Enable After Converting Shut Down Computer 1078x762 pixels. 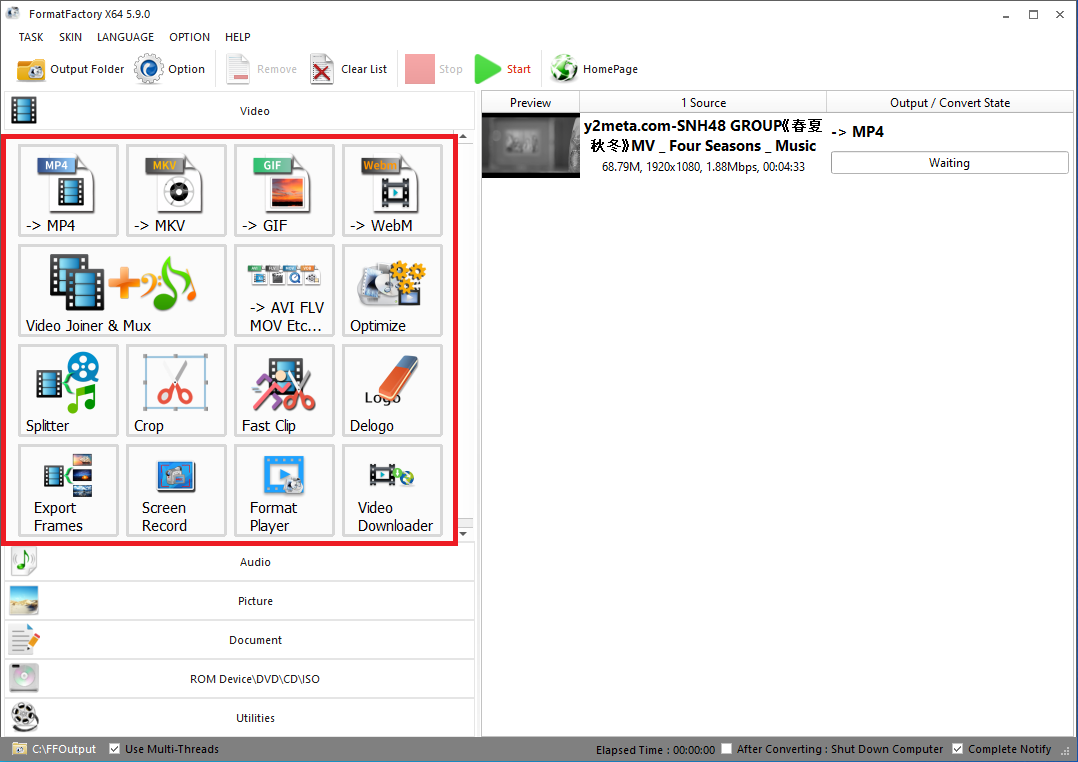[728, 749]
